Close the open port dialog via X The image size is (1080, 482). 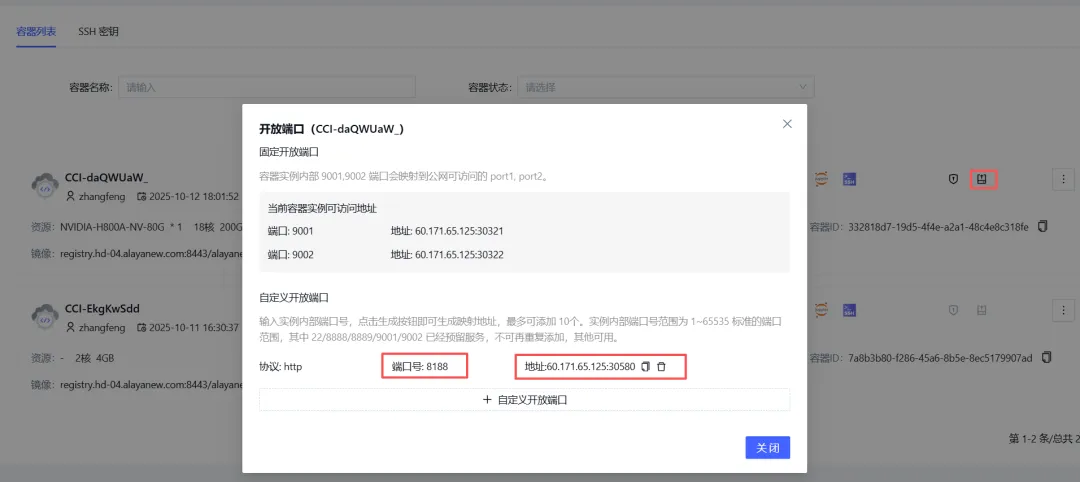tap(787, 124)
